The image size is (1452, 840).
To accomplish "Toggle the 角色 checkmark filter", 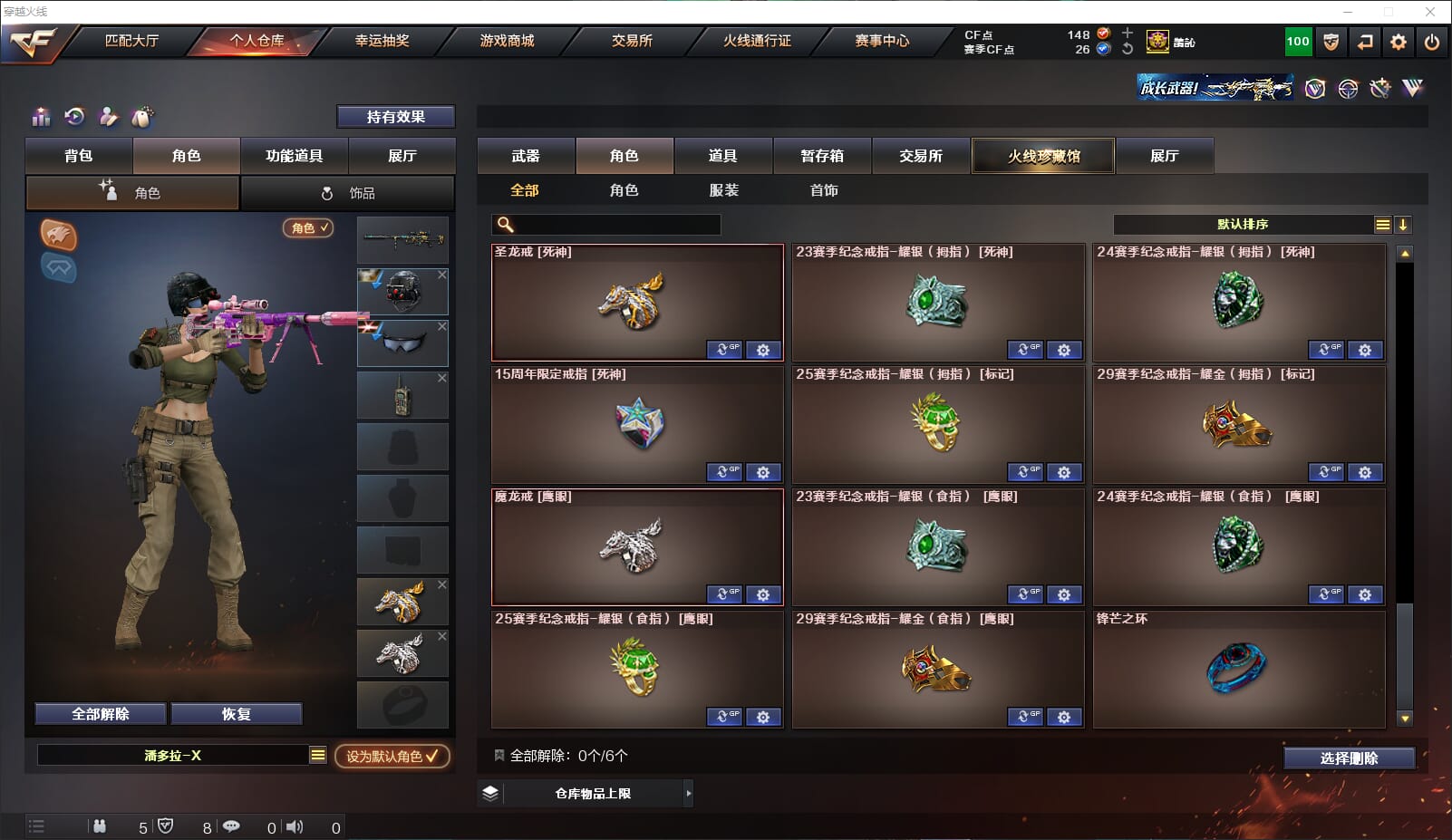I will pyautogui.click(x=308, y=228).
